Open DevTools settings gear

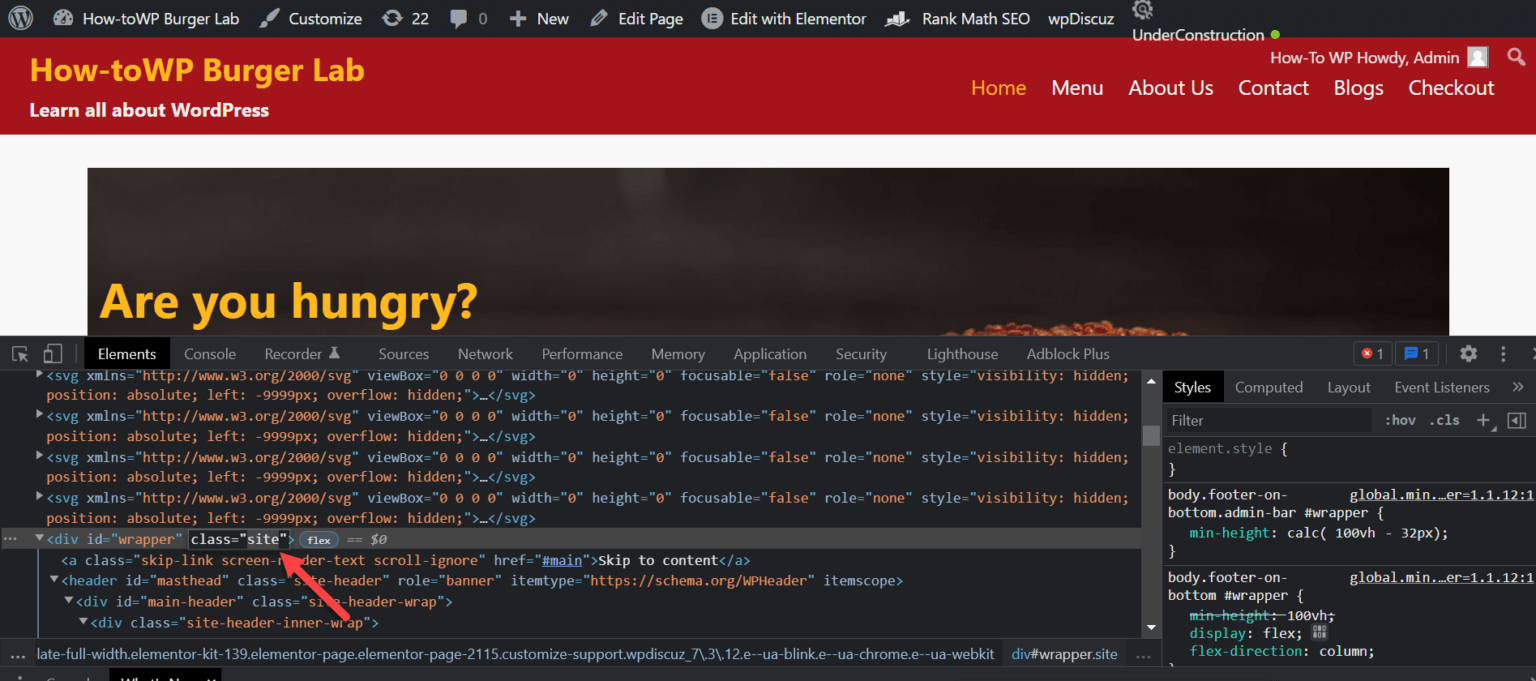coord(1467,353)
